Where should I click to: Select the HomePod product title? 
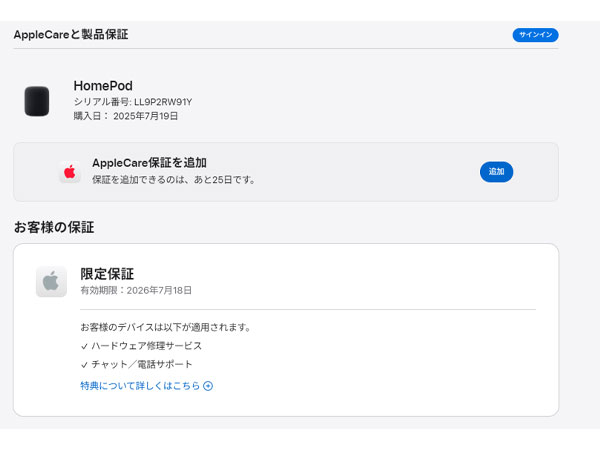103,86
